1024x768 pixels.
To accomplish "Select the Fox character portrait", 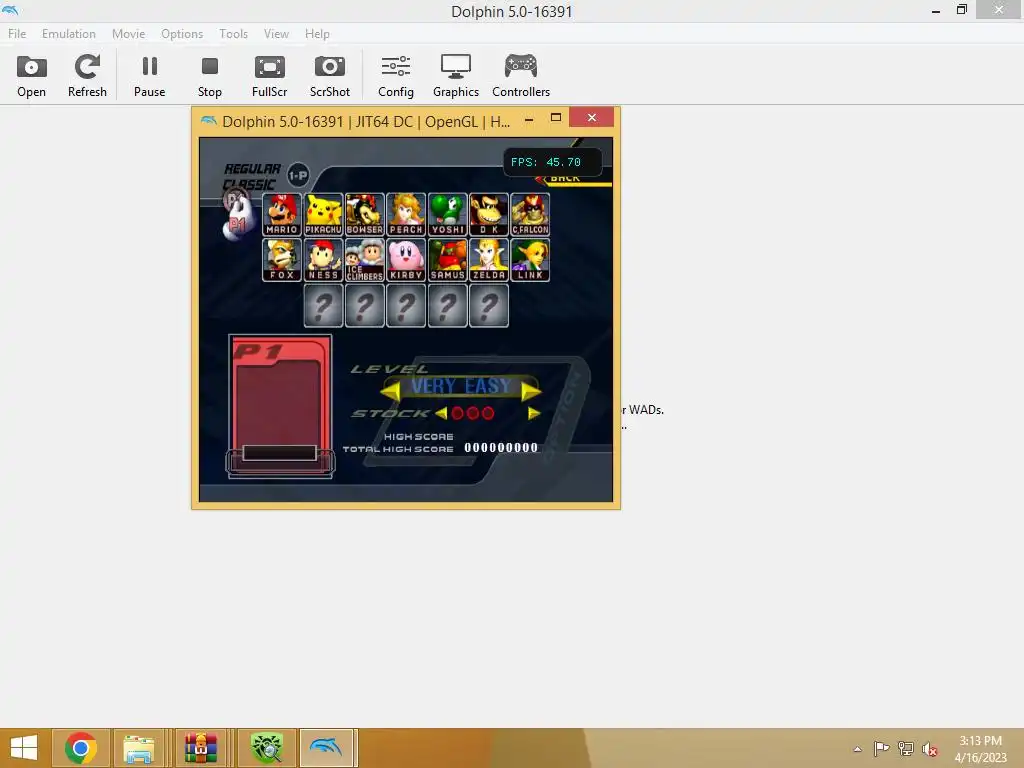I will [282, 260].
